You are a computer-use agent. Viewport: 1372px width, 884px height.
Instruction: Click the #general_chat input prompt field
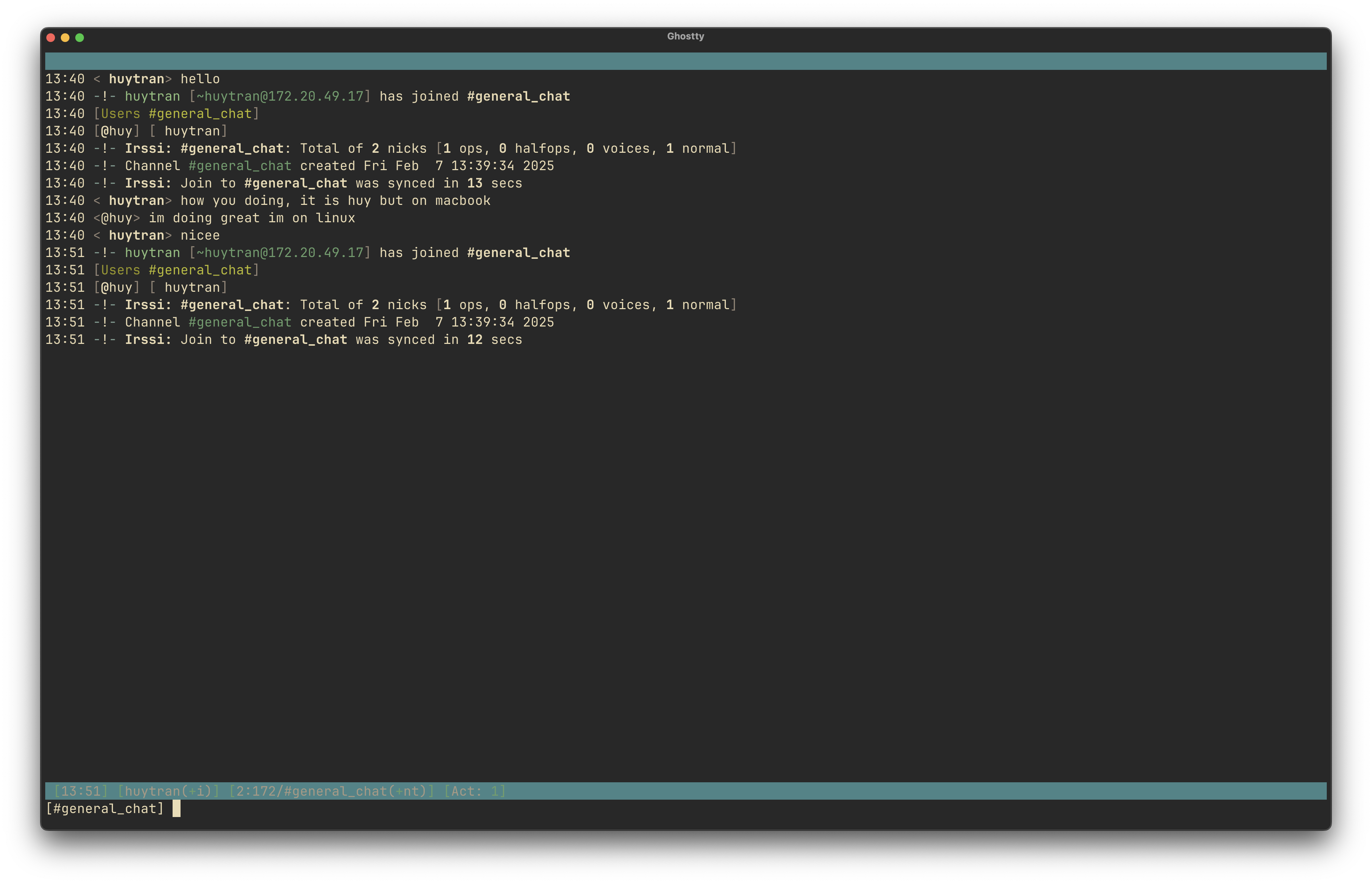point(105,809)
